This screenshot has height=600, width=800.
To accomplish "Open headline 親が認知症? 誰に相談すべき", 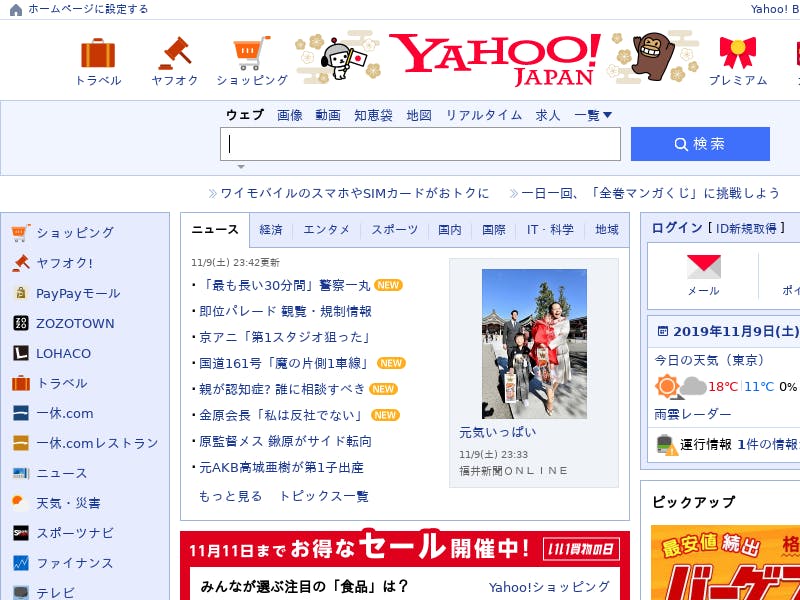I will [x=282, y=389].
